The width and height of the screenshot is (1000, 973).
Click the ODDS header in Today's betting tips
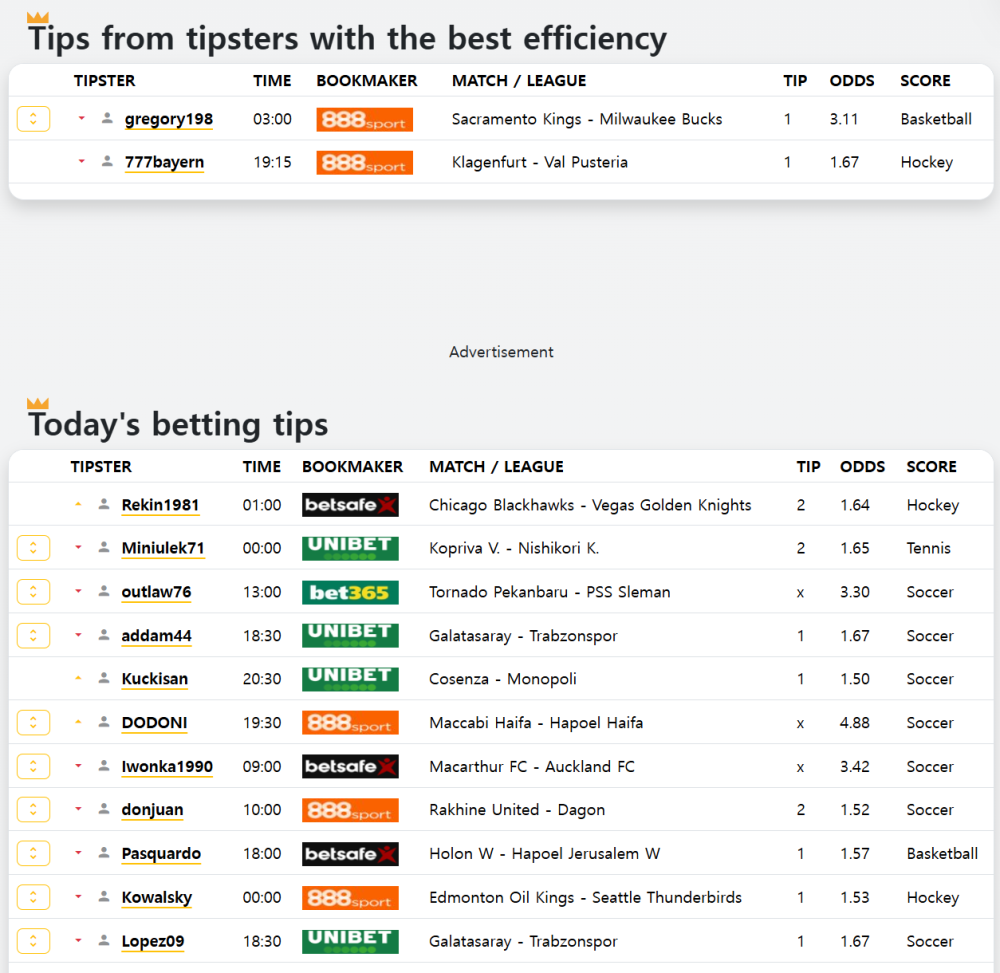pos(862,467)
